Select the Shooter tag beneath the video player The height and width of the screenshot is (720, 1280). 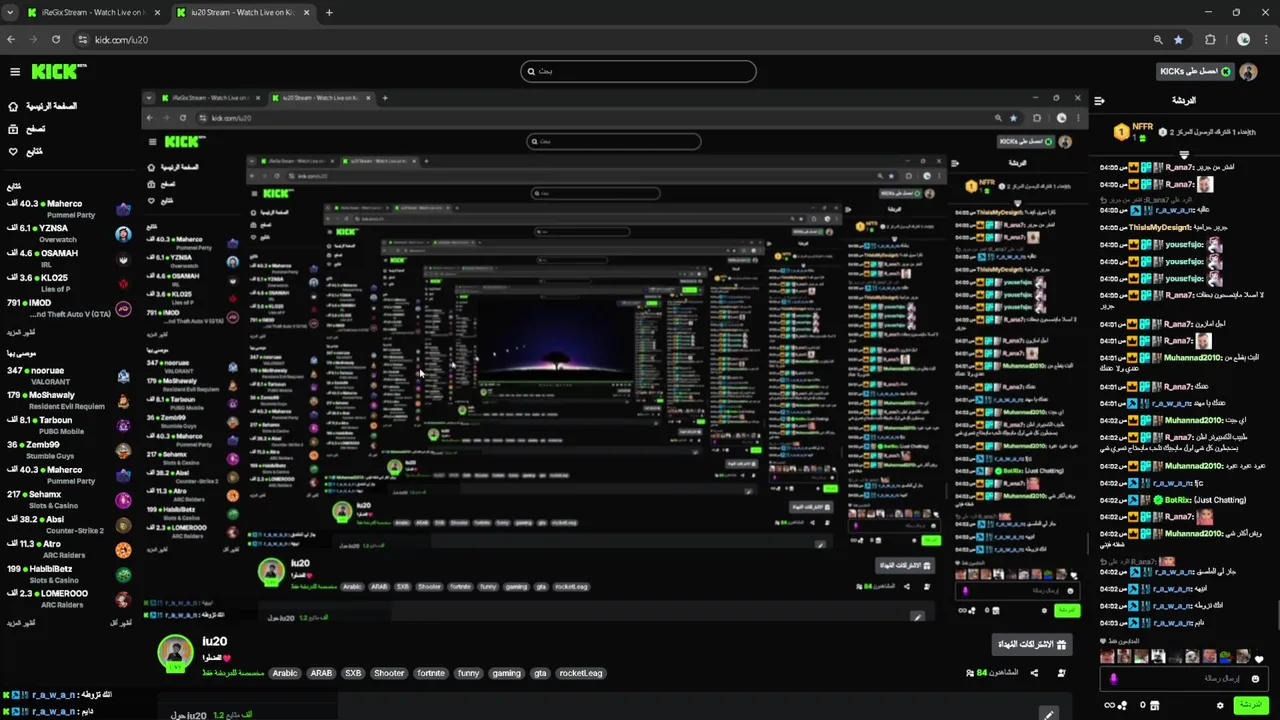[389, 673]
